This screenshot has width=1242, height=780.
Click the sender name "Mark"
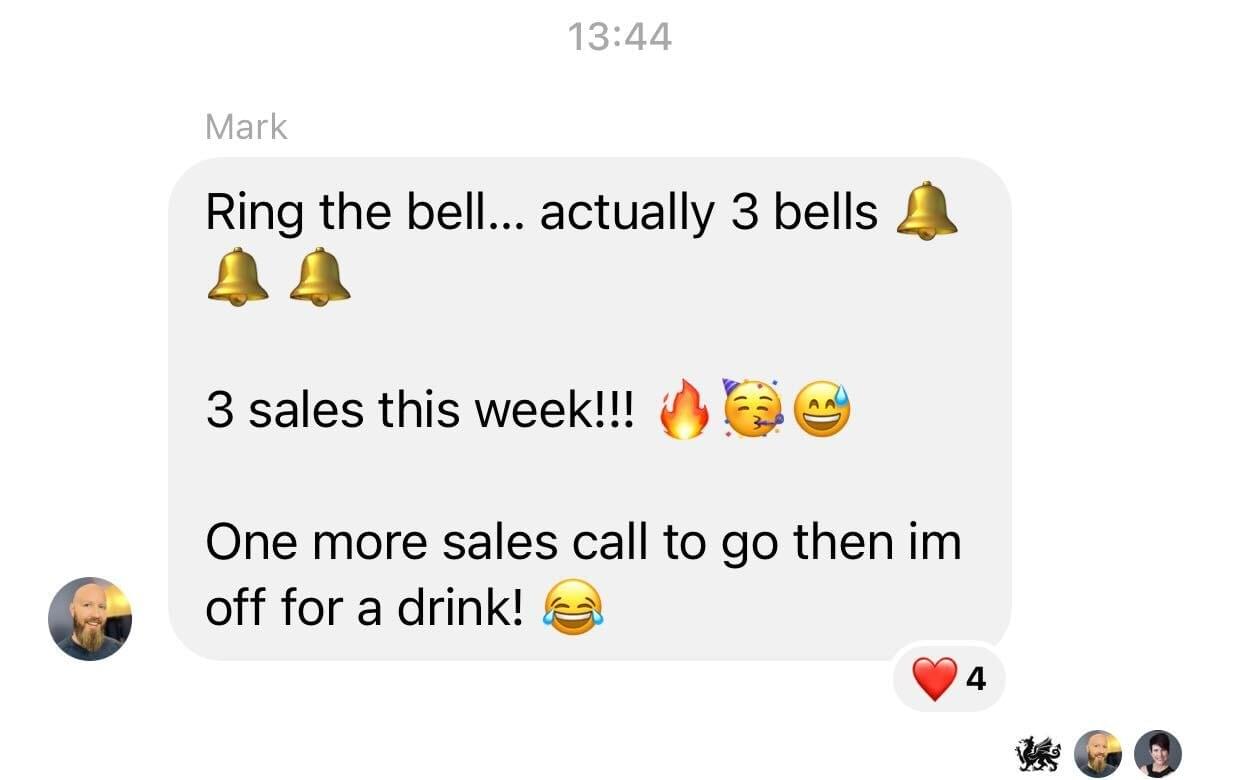point(246,127)
